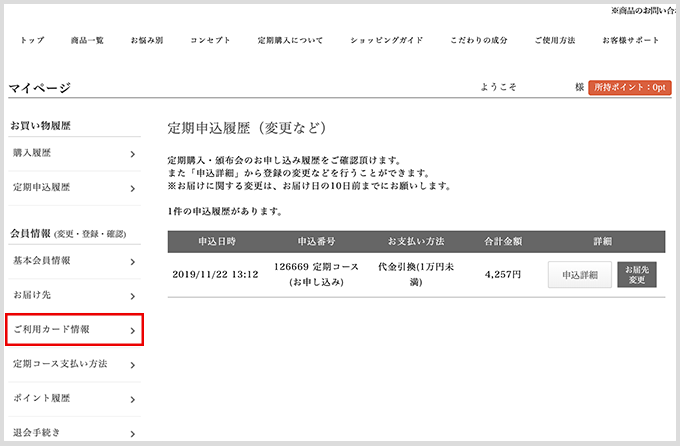Open 退会手続き in the sidebar

[x=74, y=431]
